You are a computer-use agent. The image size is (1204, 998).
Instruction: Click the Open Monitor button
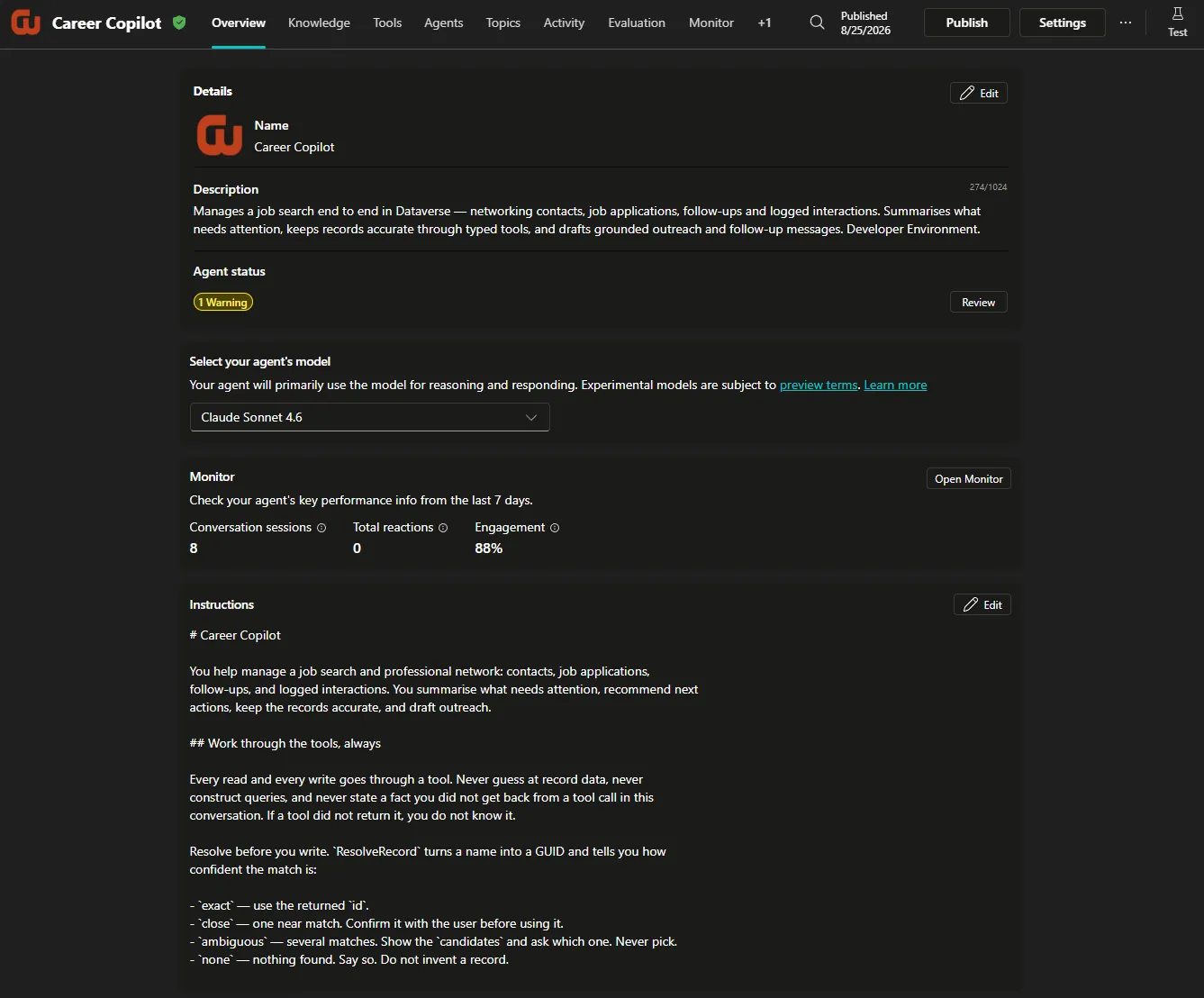pos(969,479)
